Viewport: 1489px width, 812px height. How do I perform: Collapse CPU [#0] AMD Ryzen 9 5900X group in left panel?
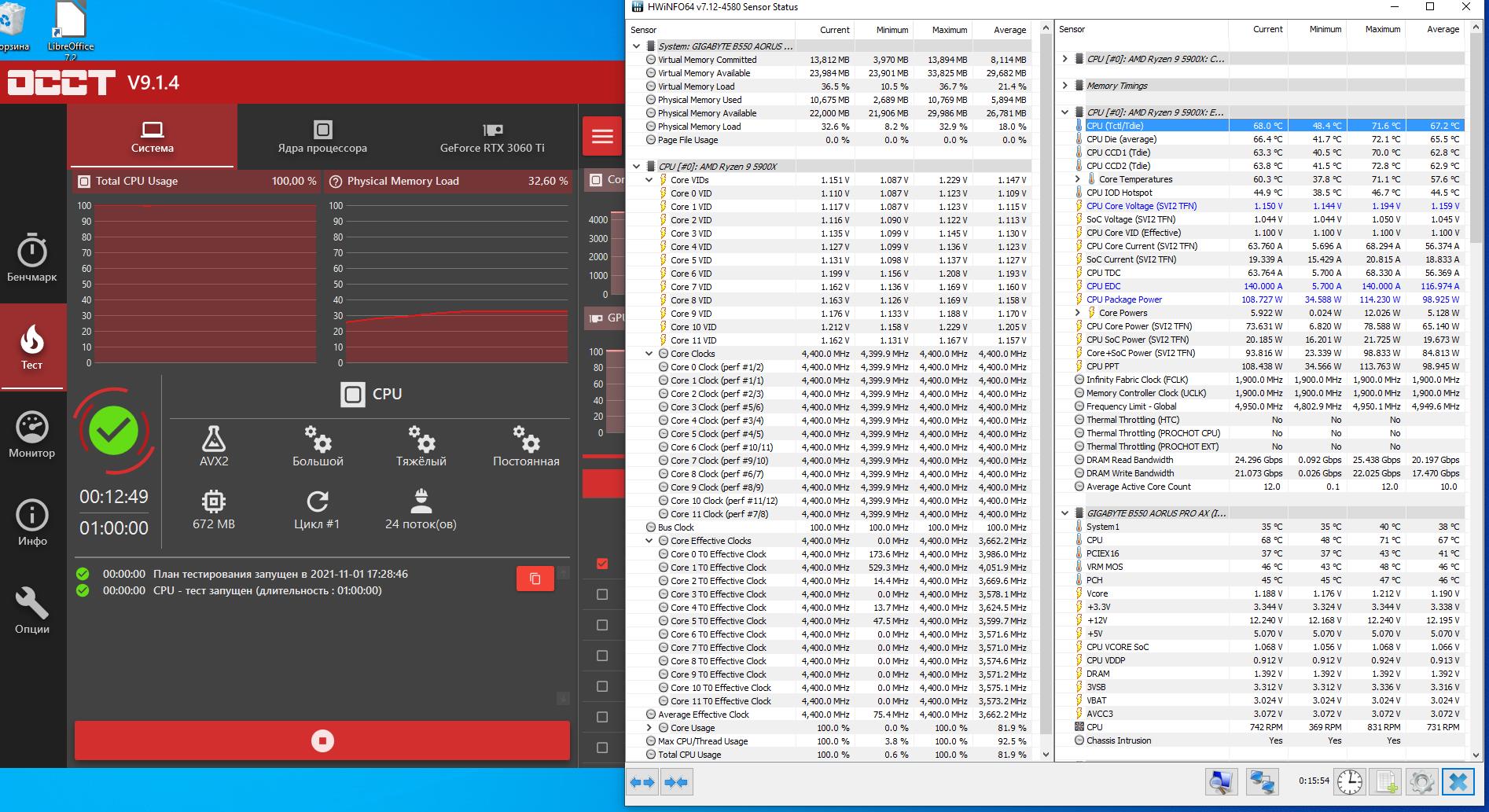[637, 167]
